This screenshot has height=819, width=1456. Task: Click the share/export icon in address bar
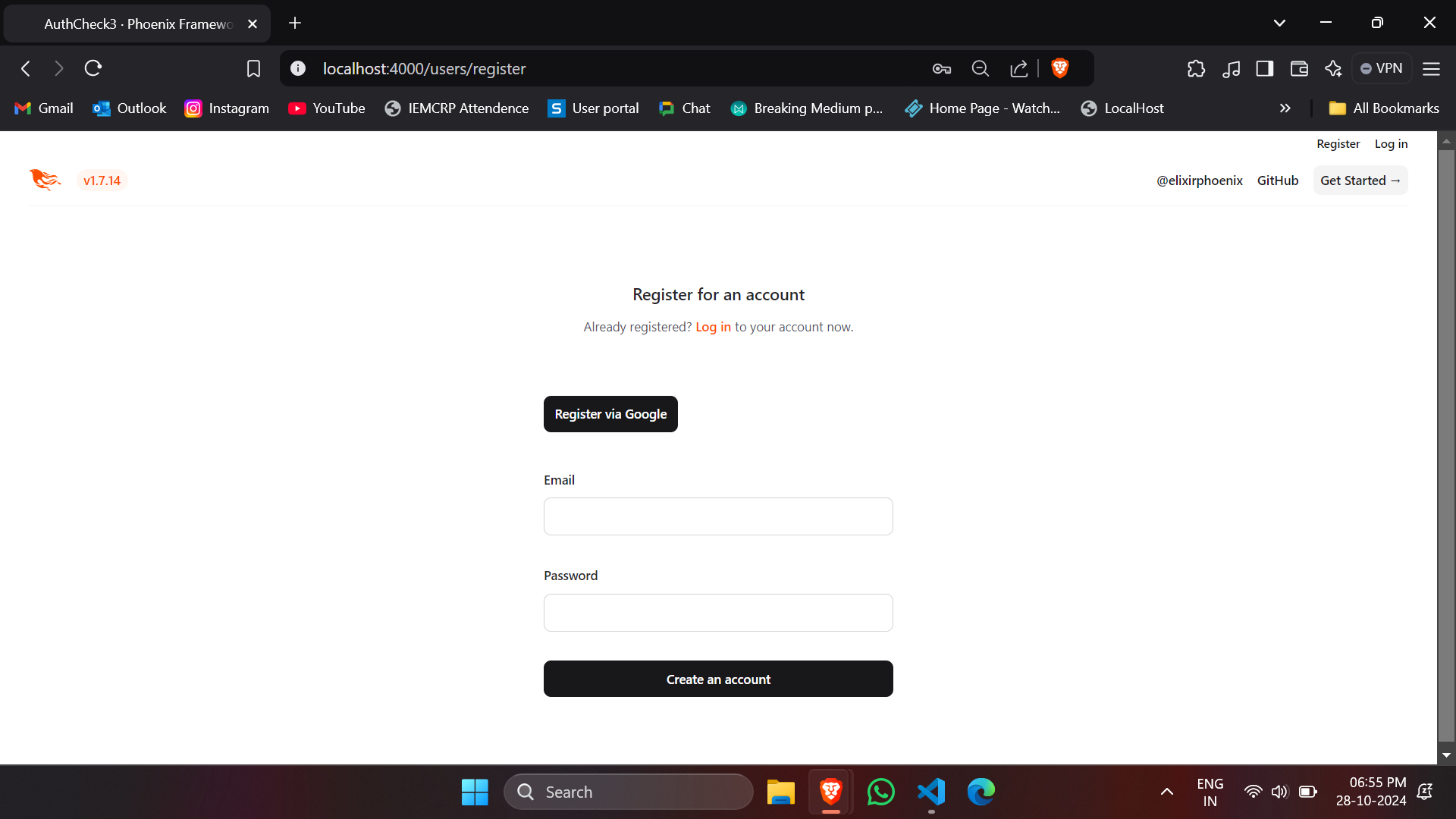point(1020,68)
